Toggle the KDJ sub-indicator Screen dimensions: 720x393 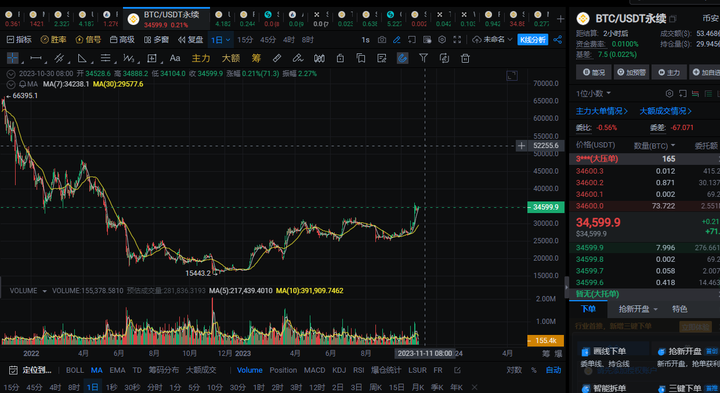[x=339, y=370]
